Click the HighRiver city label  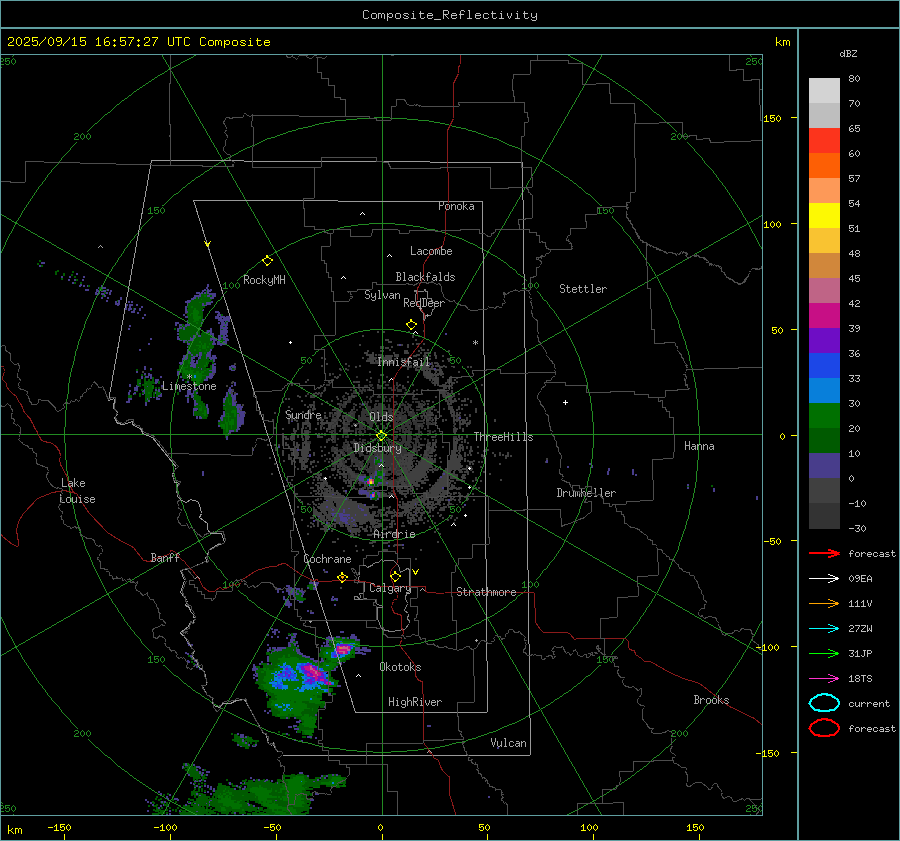415,702
